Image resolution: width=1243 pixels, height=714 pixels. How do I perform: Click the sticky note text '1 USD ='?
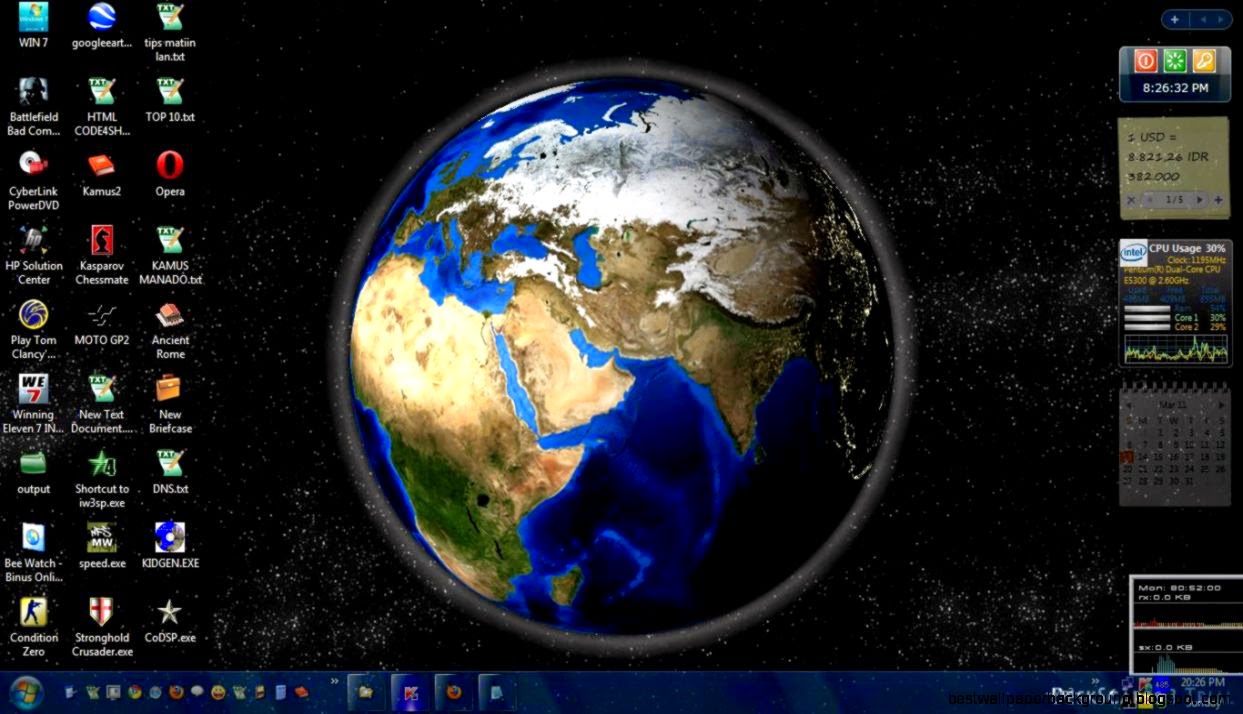pos(1153,136)
